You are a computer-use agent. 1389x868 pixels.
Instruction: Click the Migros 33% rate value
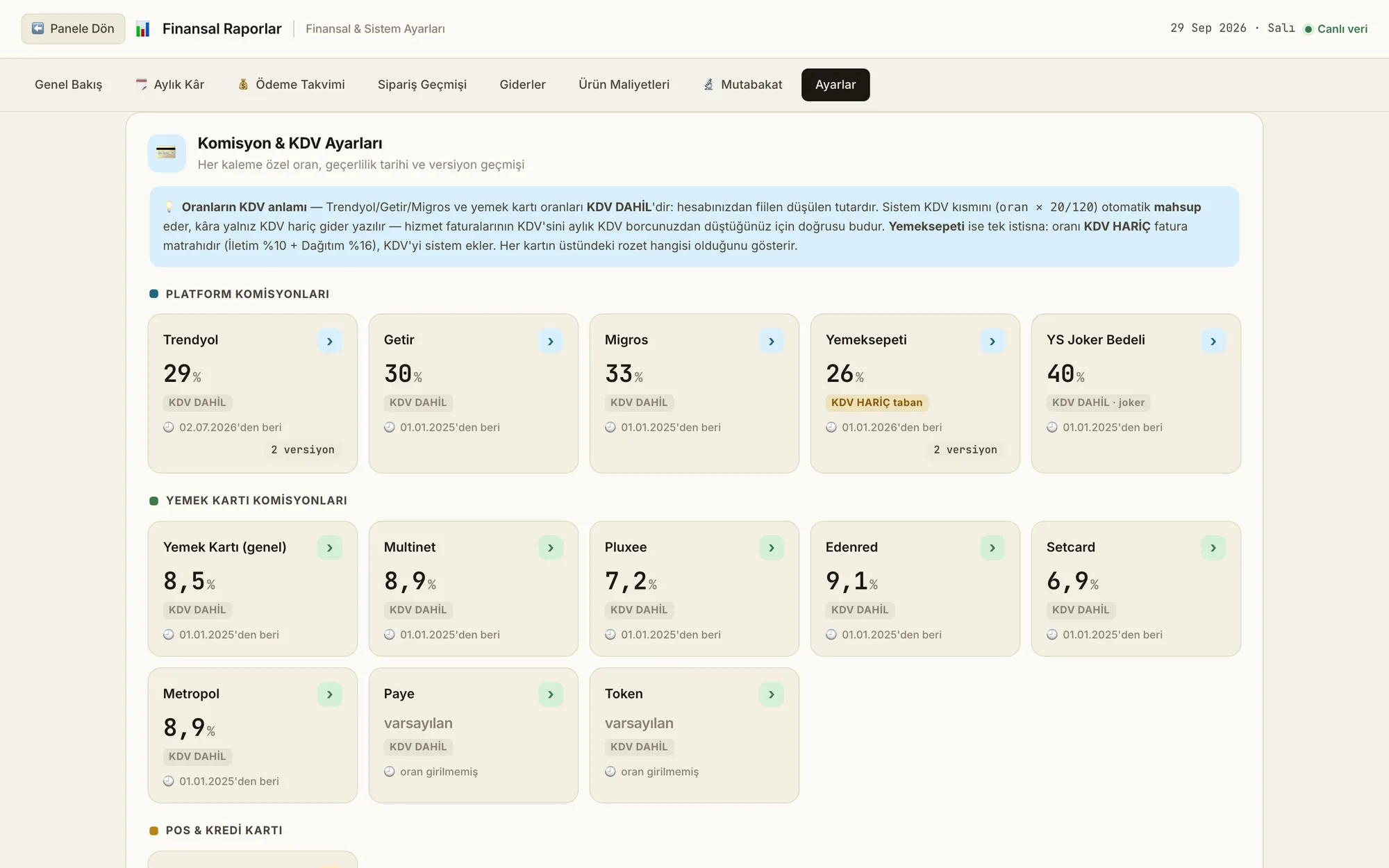(x=624, y=374)
